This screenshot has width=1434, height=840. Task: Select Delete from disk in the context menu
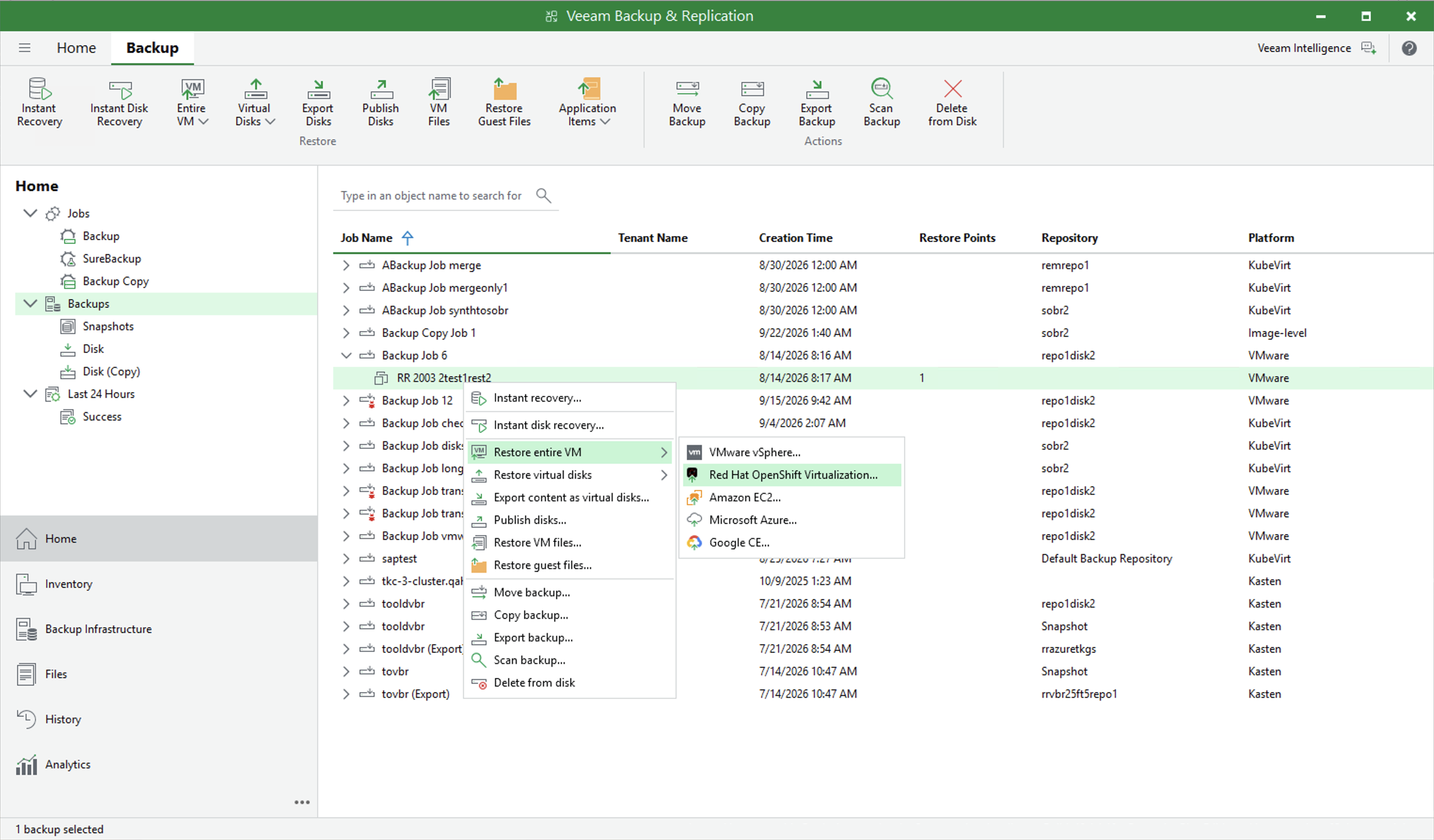point(570,682)
